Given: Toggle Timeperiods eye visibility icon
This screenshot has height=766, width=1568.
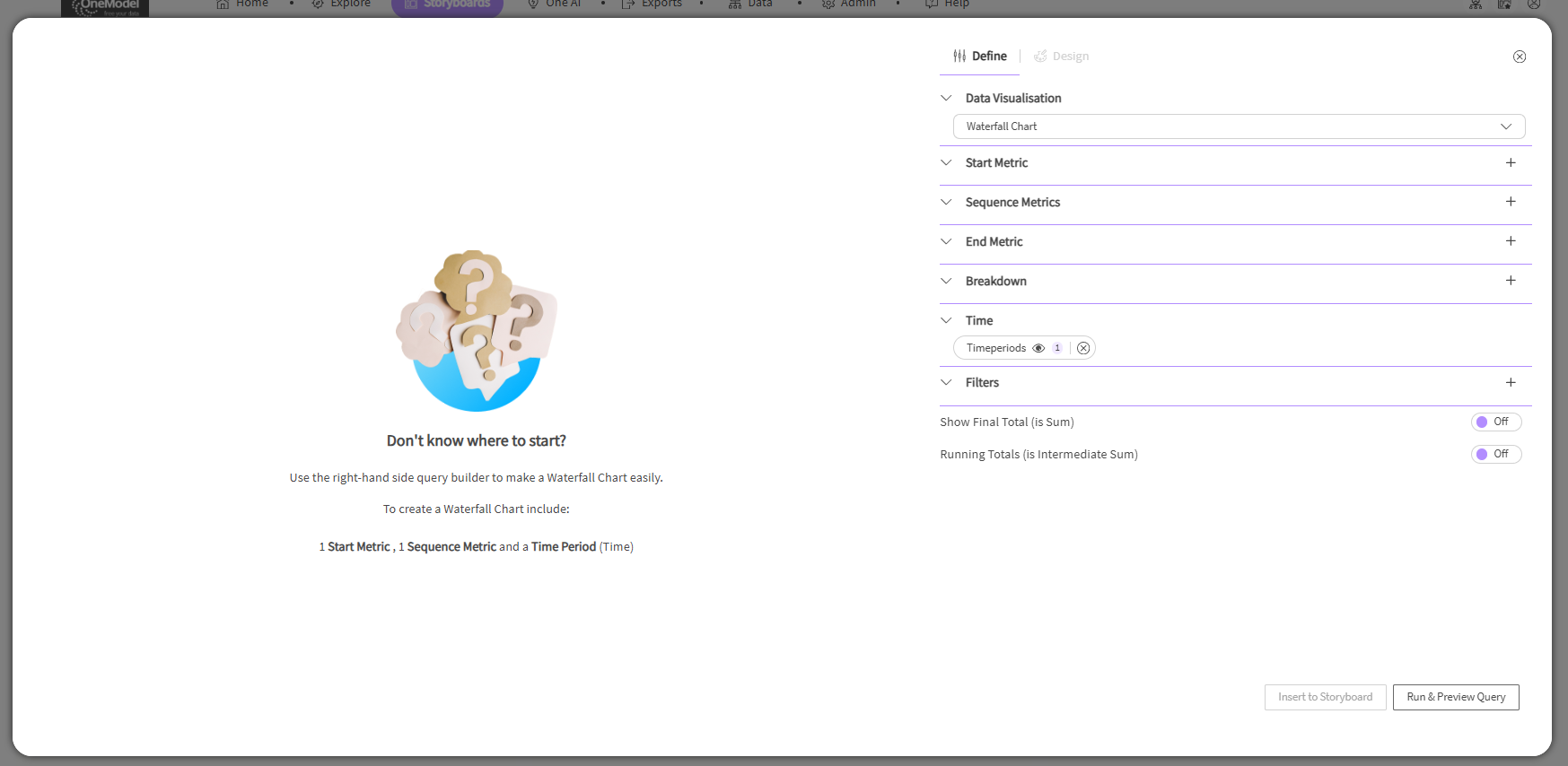Looking at the screenshot, I should pyautogui.click(x=1038, y=348).
